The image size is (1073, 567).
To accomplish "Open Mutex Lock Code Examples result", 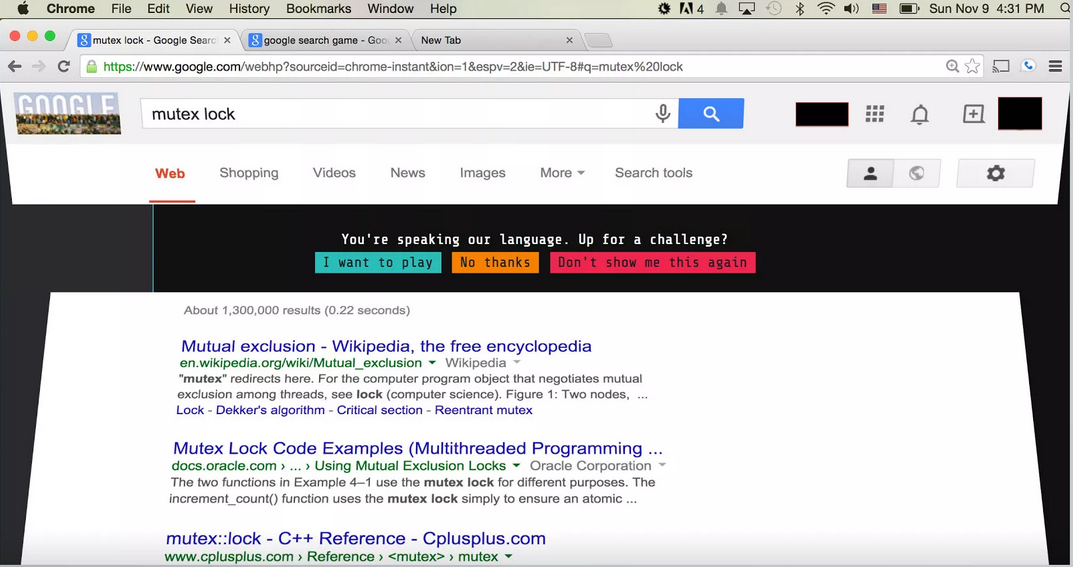I will 418,449.
